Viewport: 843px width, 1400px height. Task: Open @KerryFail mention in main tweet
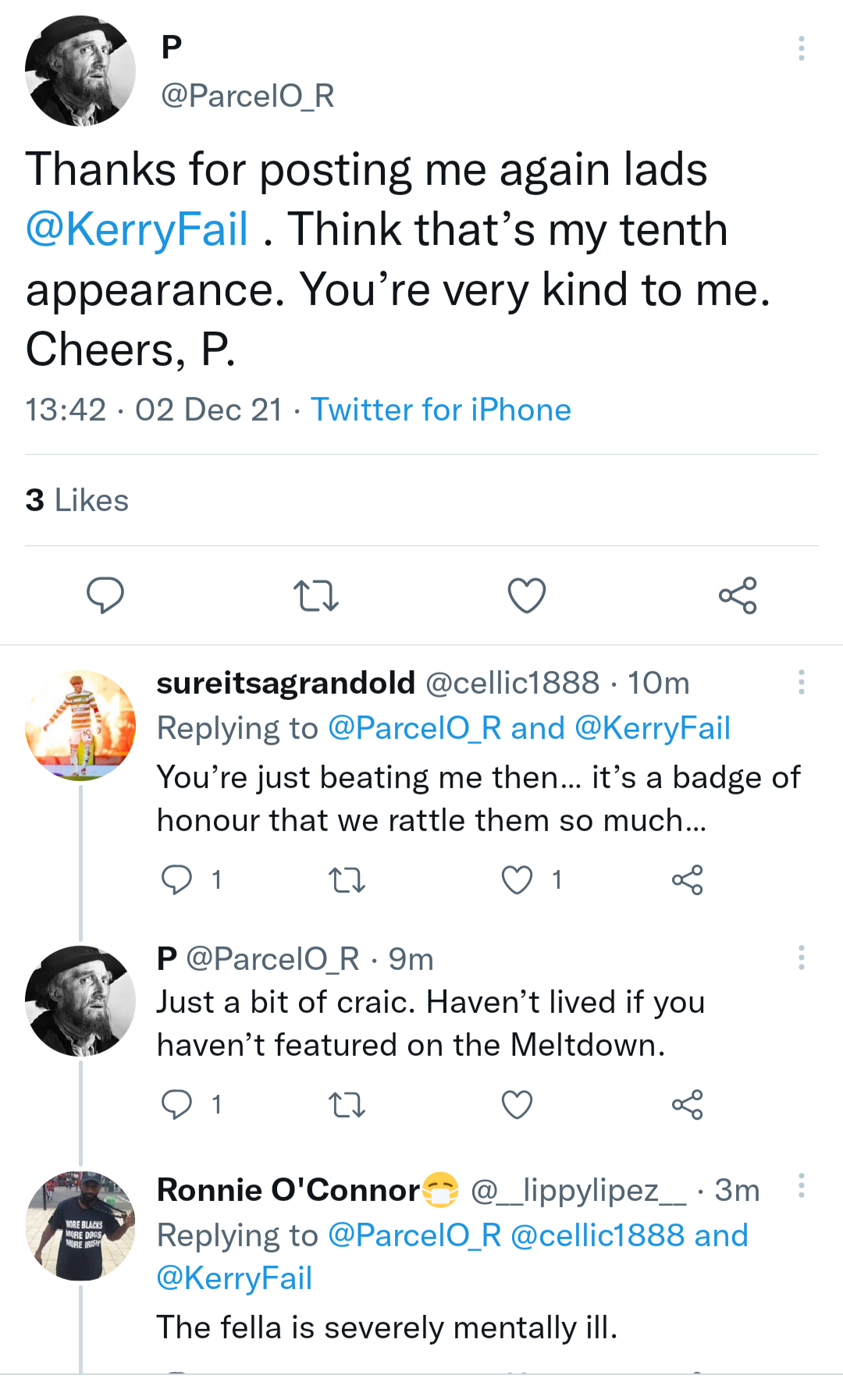point(137,229)
